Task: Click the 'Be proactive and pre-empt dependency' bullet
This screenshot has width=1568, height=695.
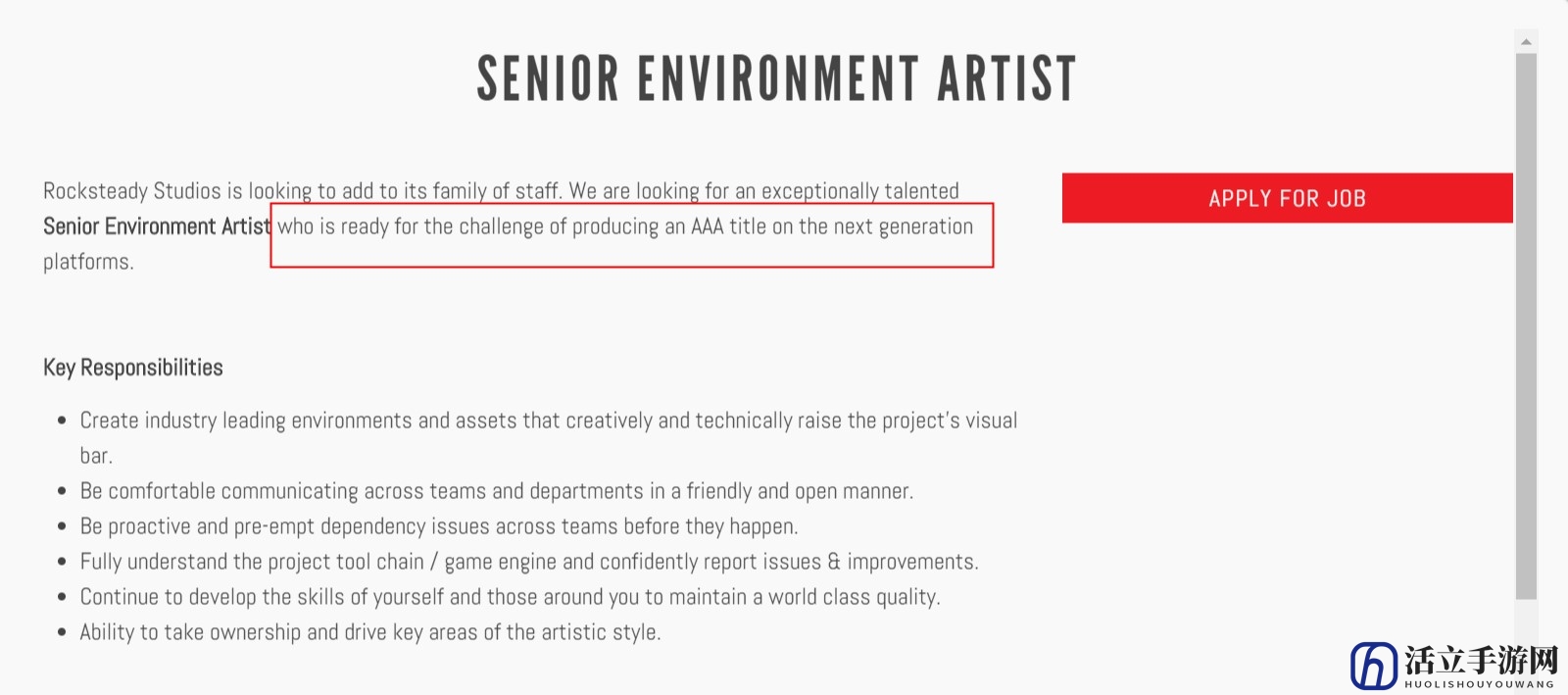Action: coord(439,526)
